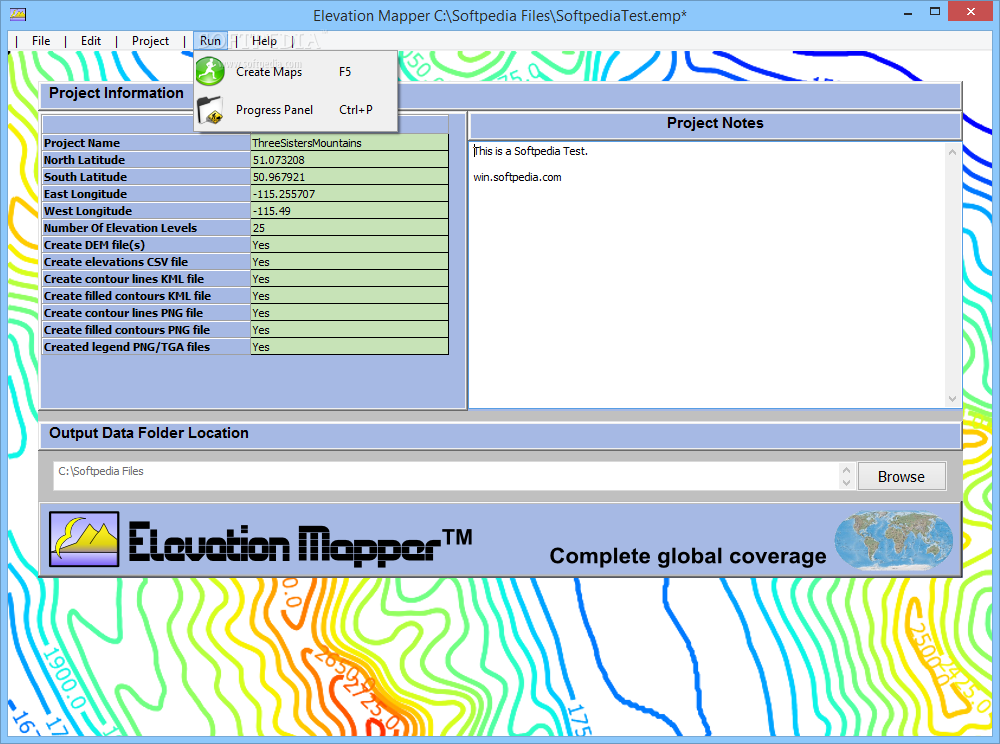Choose Create Maps from the Run menu
Image resolution: width=1000 pixels, height=744 pixels.
coord(295,71)
